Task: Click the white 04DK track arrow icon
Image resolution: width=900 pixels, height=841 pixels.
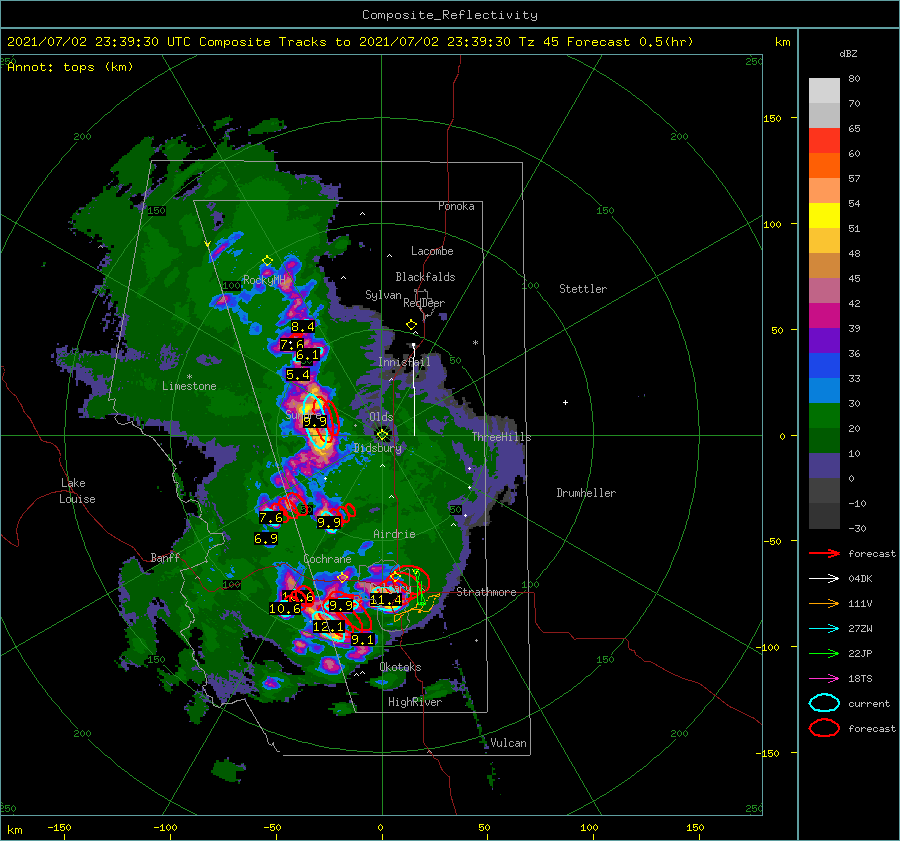Action: point(824,579)
